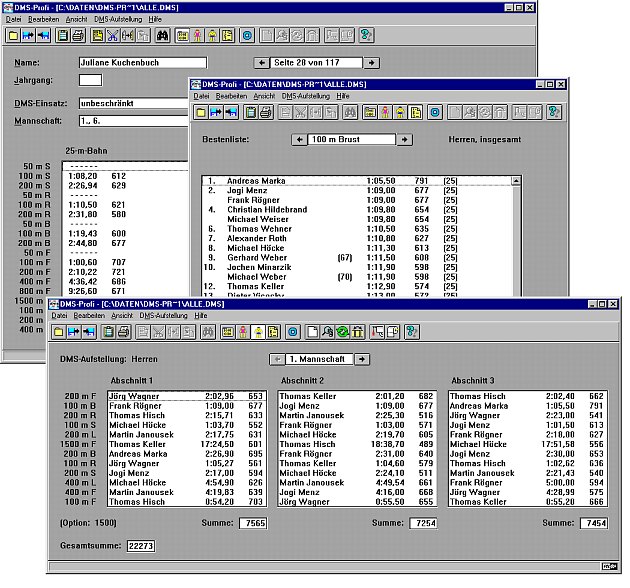Select Gerhard Weber row in the Bestenliste

356,258
